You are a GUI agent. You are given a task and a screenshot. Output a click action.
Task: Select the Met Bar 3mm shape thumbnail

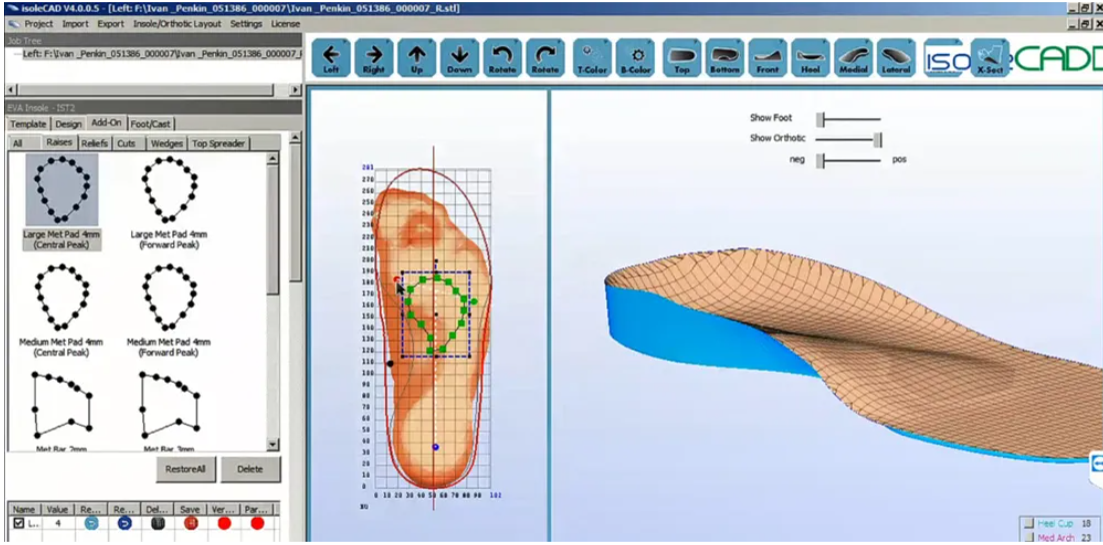click(x=169, y=403)
